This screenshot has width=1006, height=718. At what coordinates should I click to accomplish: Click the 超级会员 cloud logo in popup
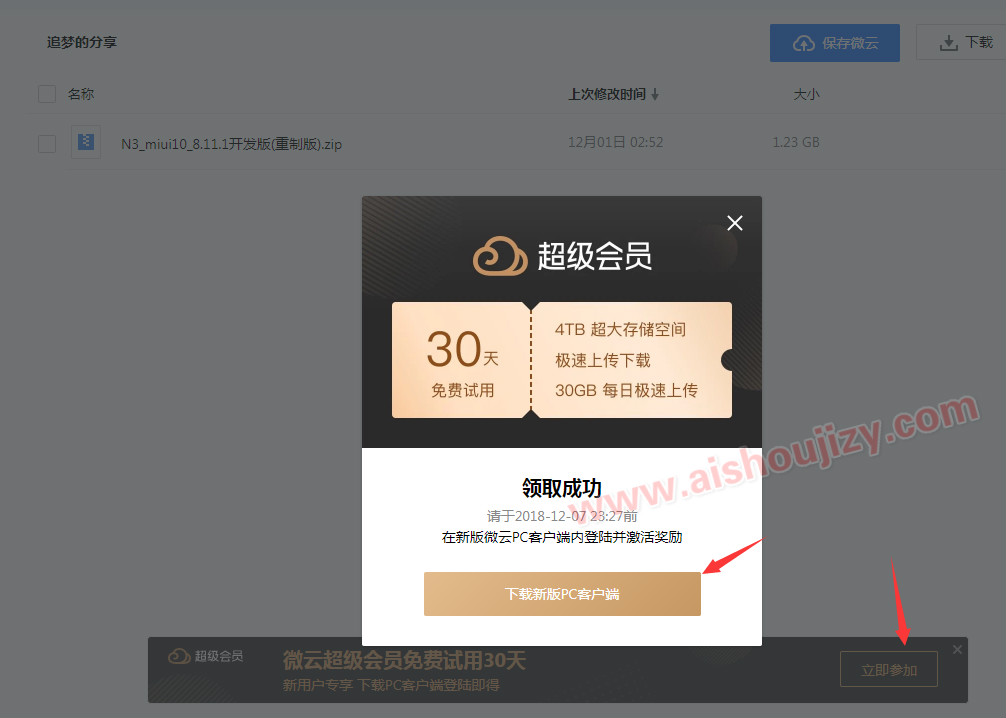click(x=500, y=255)
